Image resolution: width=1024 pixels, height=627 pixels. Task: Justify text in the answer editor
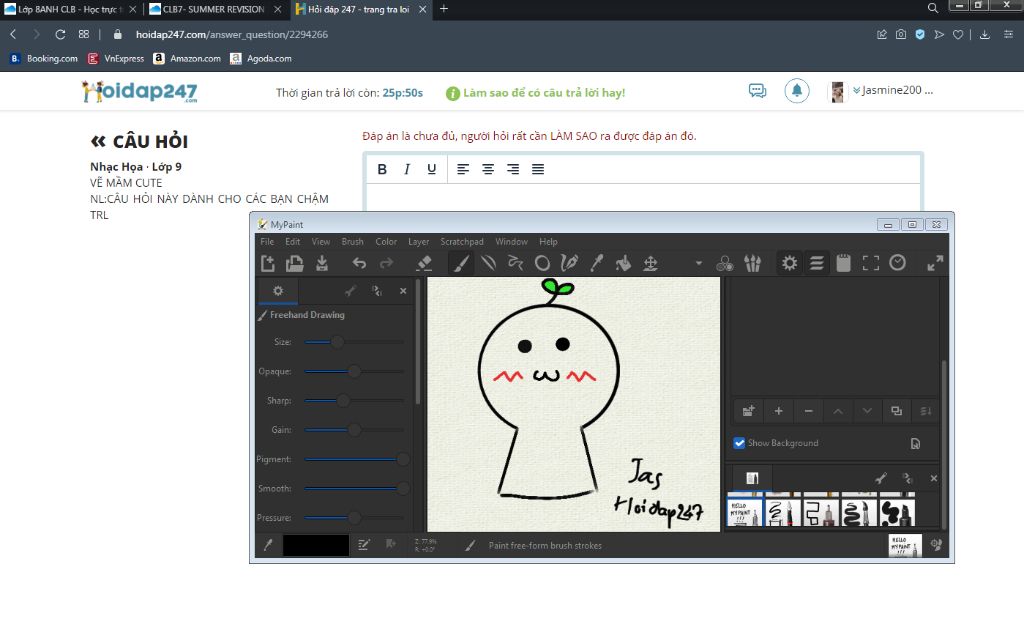(x=538, y=169)
